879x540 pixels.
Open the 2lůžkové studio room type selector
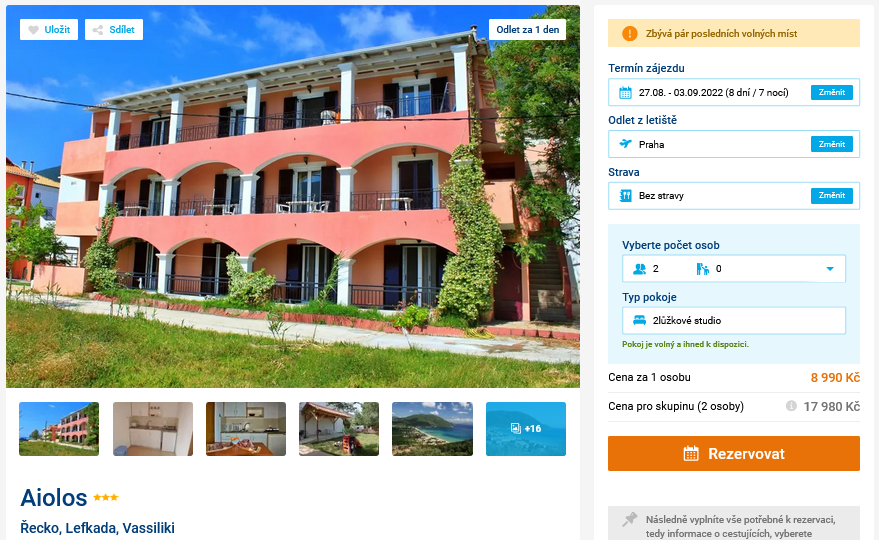(733, 321)
